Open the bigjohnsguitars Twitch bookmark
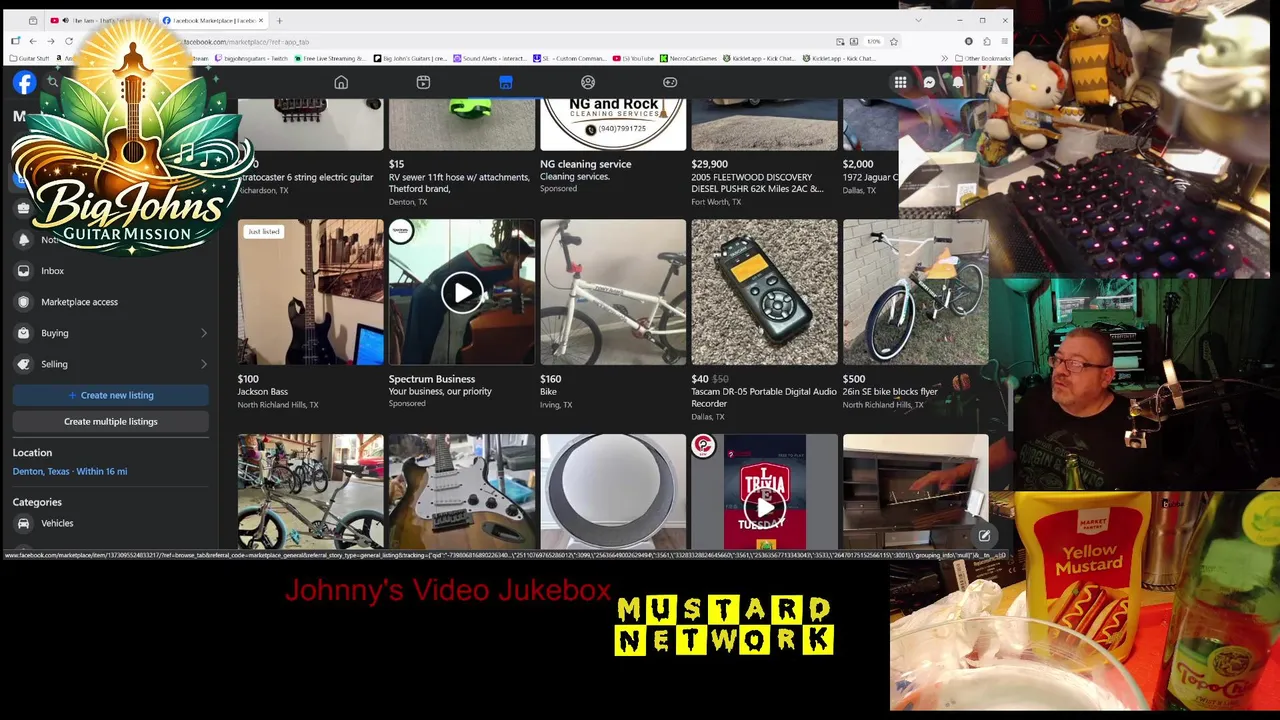Screen dimensions: 1280x720 [250, 59]
